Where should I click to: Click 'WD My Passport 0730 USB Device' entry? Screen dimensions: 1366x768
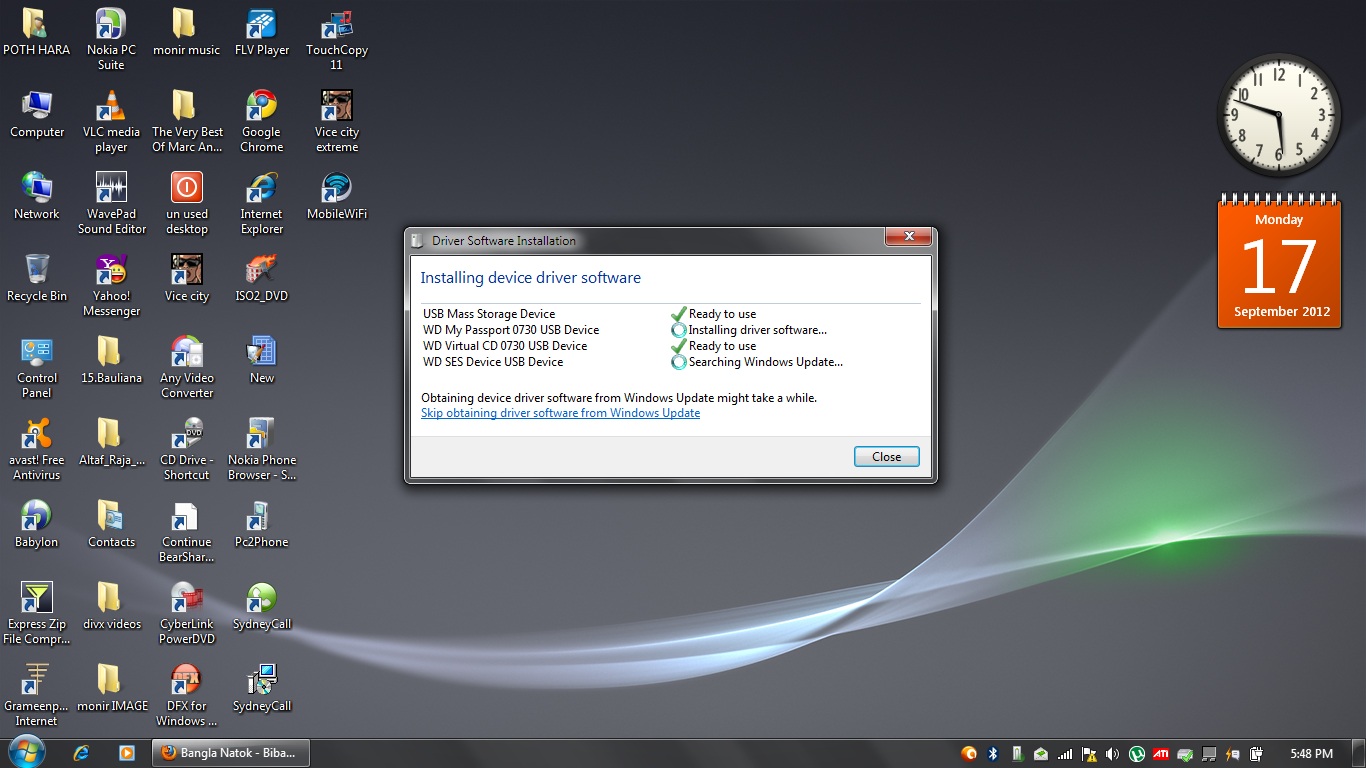pyautogui.click(x=511, y=330)
